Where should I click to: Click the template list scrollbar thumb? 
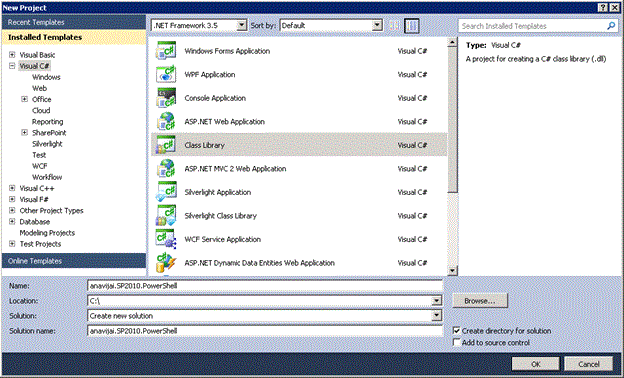pos(452,120)
